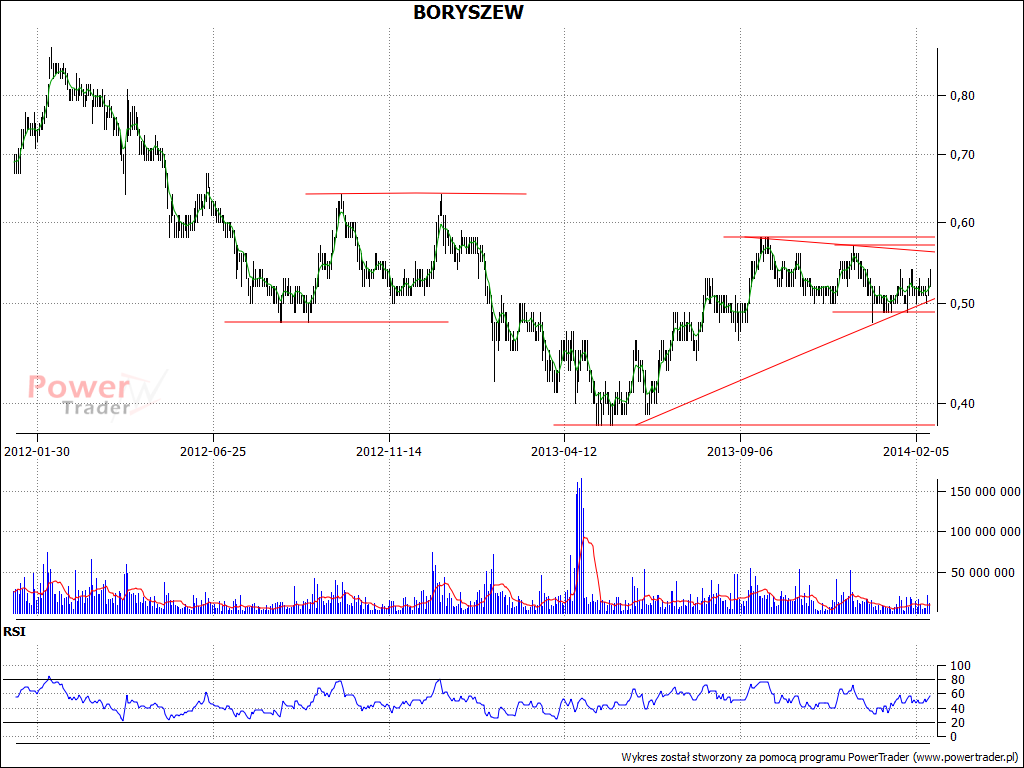Click the 100 000 000 volume label
Screen dimensions: 1024x768
click(984, 532)
